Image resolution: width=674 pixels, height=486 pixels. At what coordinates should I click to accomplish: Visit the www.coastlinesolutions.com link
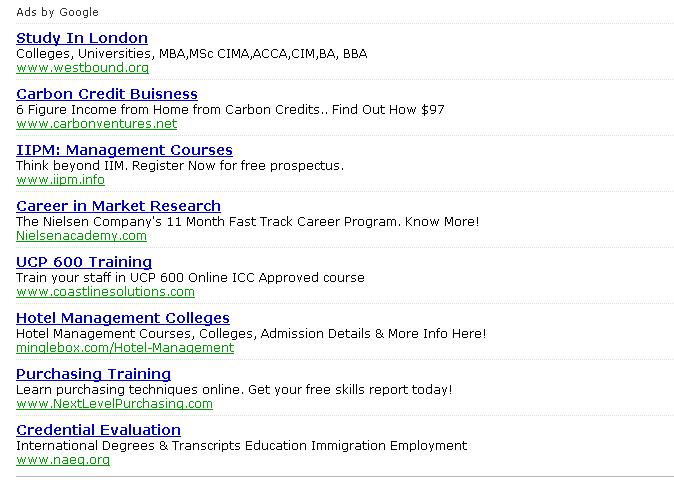[x=105, y=292]
